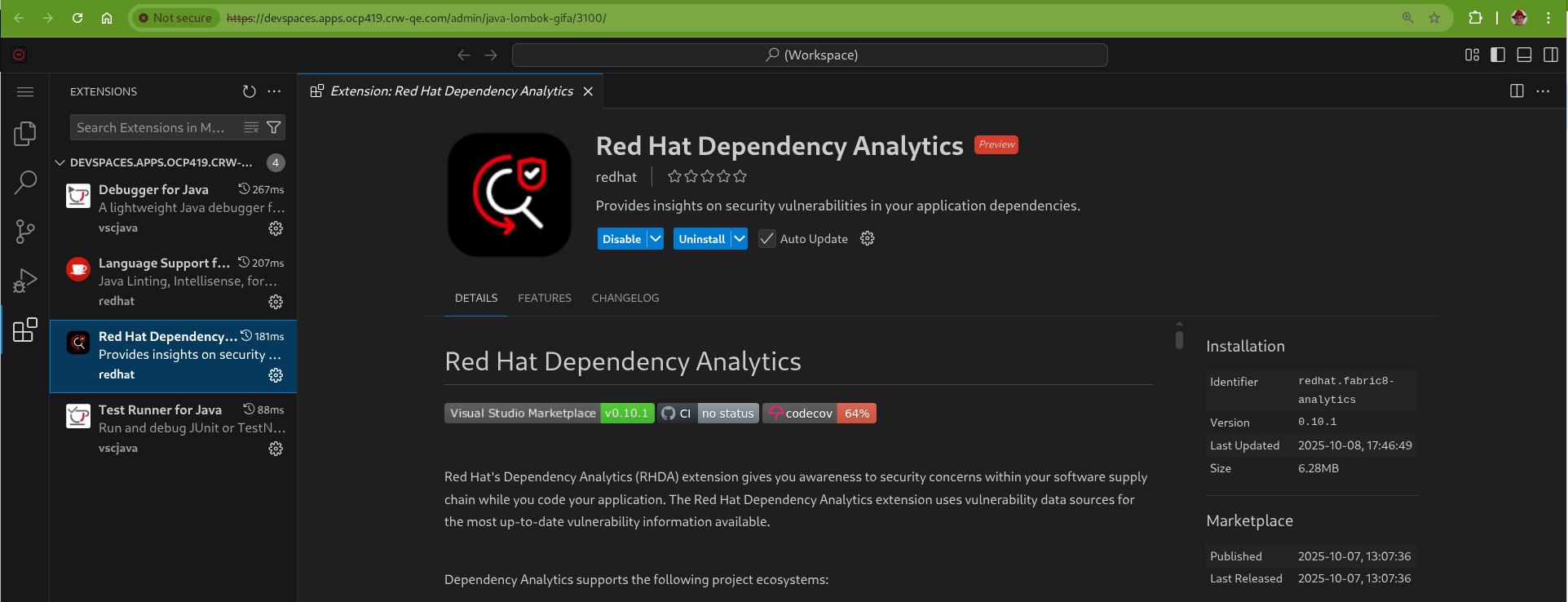Filter extensions with the funnel icon
Viewport: 1568px width, 602px height.
[x=274, y=127]
